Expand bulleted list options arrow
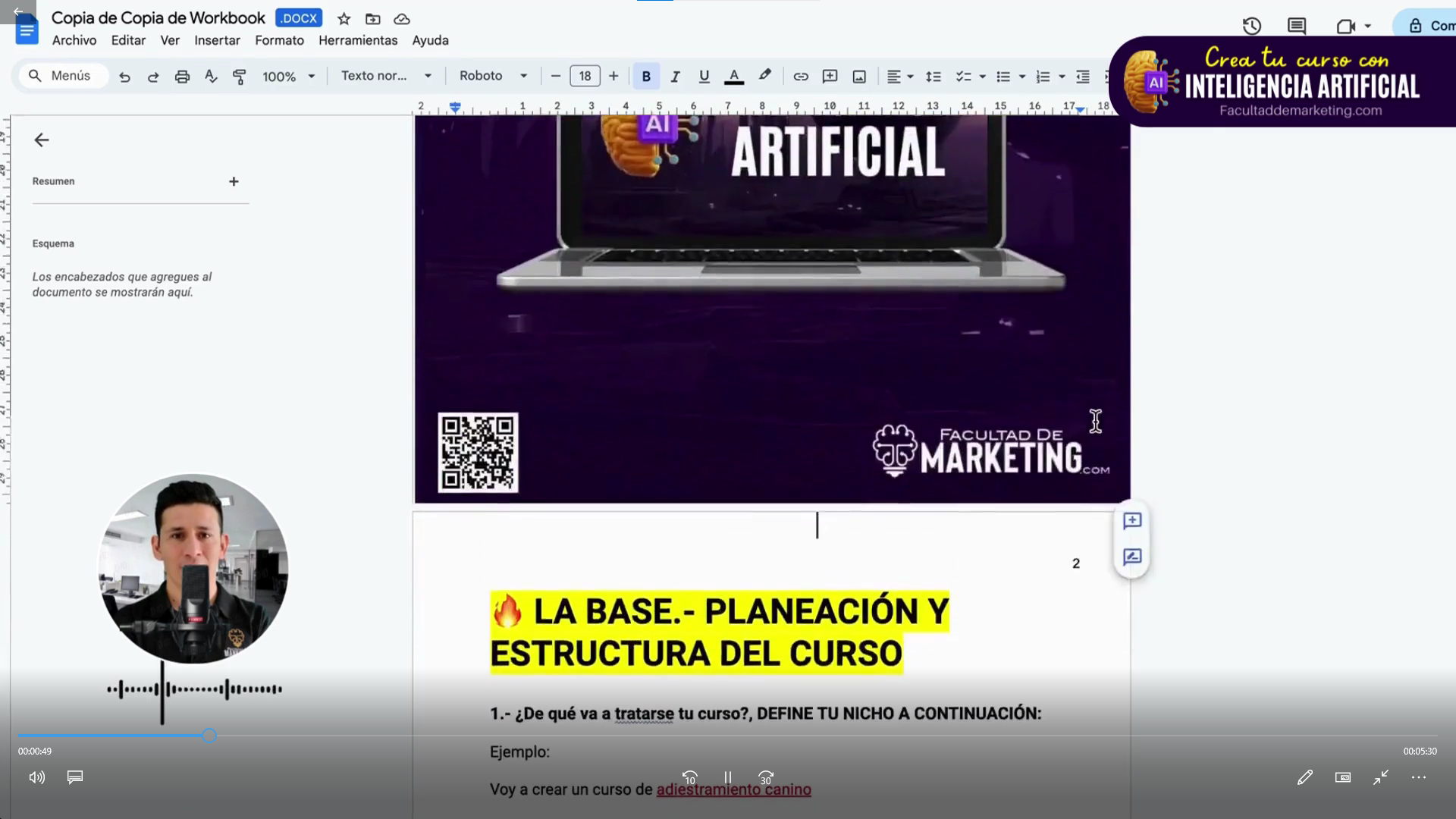The image size is (1456, 819). point(1022,77)
